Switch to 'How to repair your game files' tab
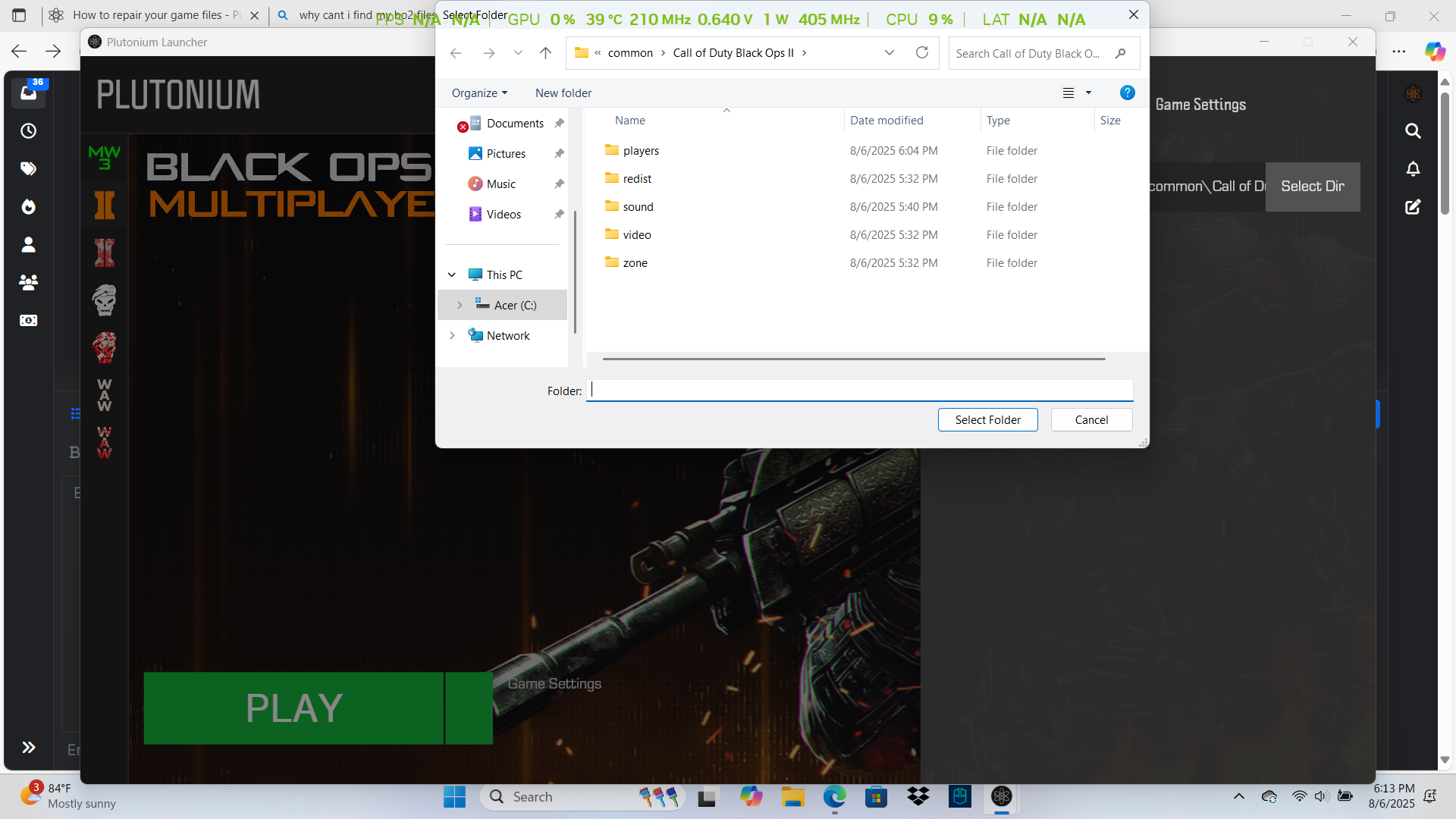1456x819 pixels. pos(155,15)
